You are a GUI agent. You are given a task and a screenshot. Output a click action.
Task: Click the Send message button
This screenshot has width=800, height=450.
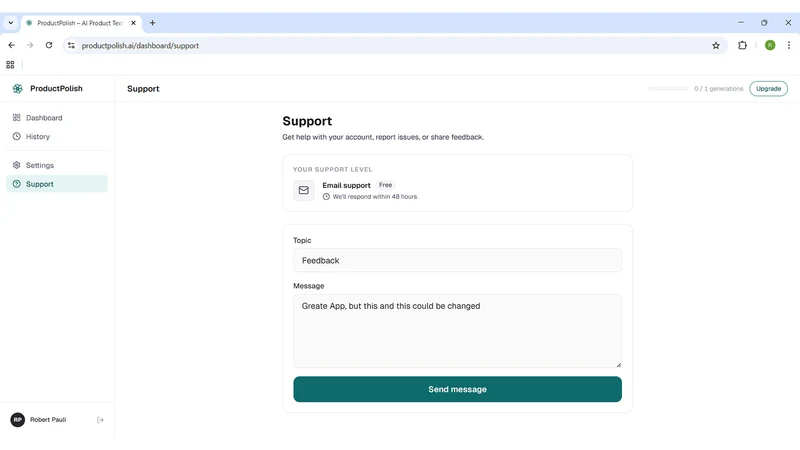click(x=457, y=389)
